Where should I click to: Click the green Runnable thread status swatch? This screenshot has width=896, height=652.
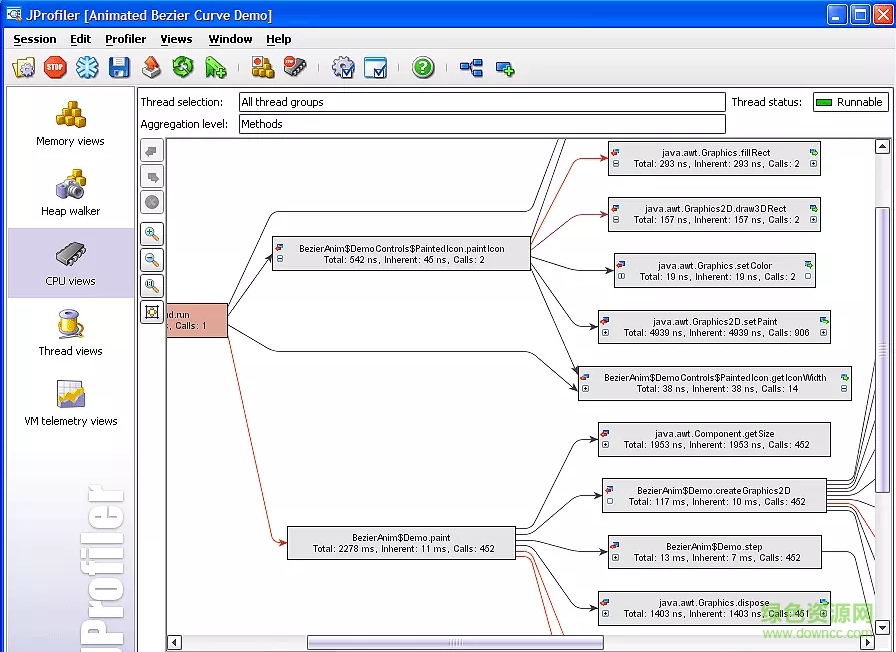click(x=823, y=102)
